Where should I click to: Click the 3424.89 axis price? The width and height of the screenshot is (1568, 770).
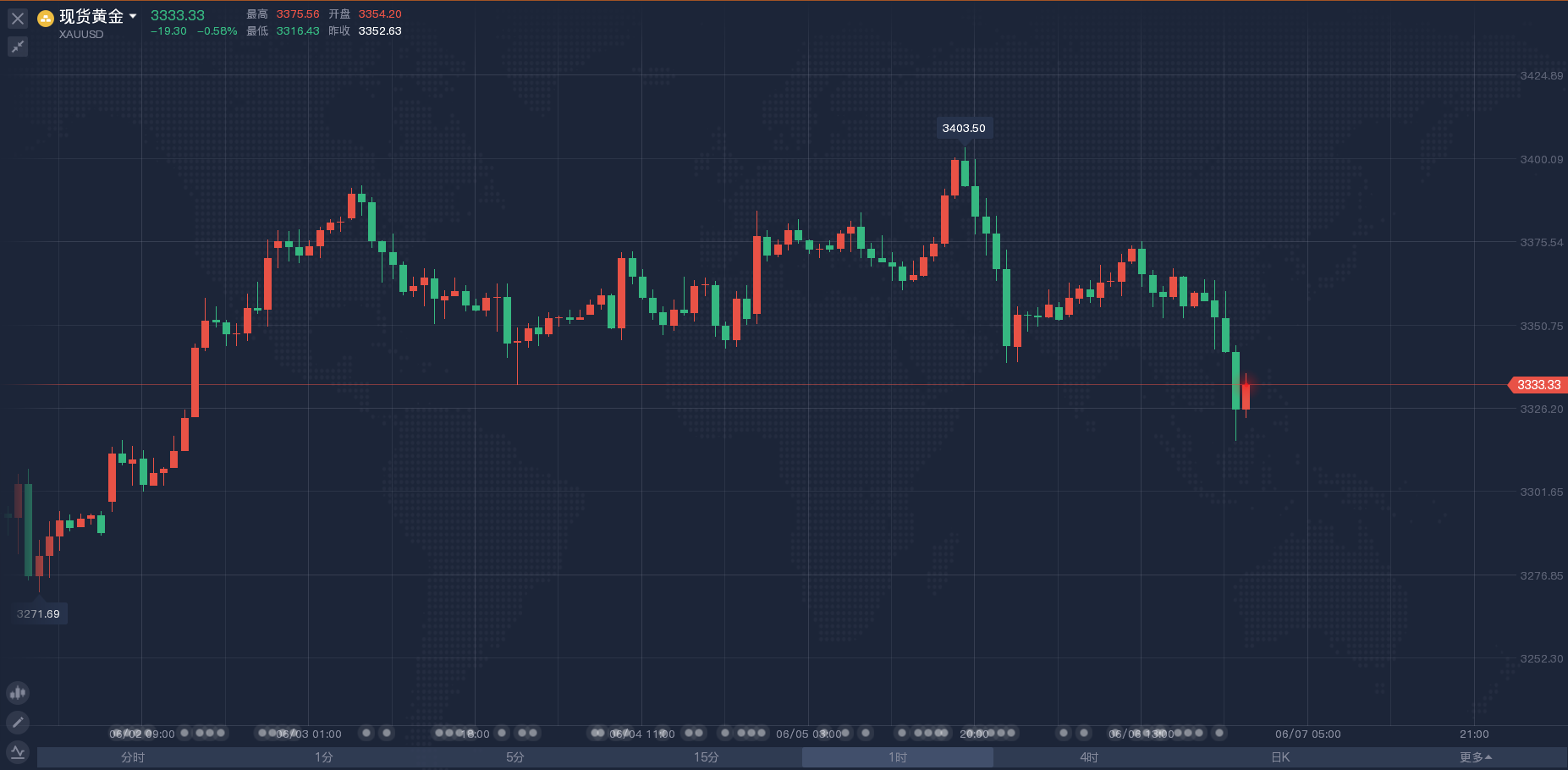[1542, 76]
